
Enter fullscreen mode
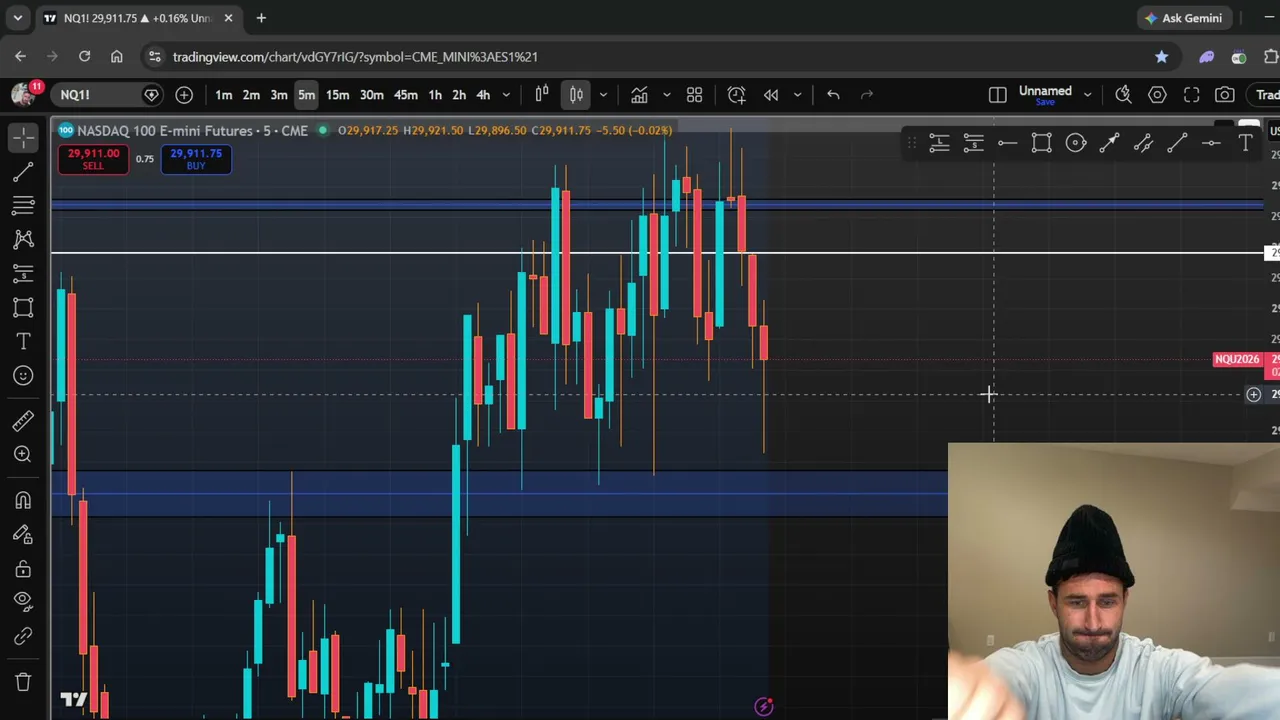1191,95
